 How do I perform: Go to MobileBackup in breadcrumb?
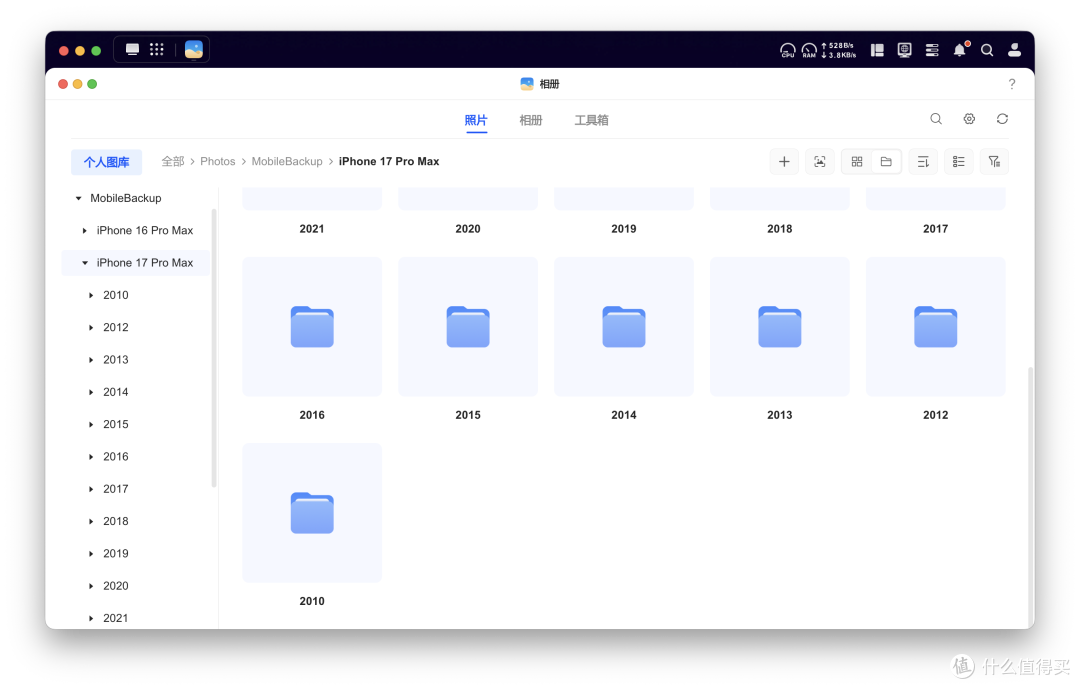(287, 161)
